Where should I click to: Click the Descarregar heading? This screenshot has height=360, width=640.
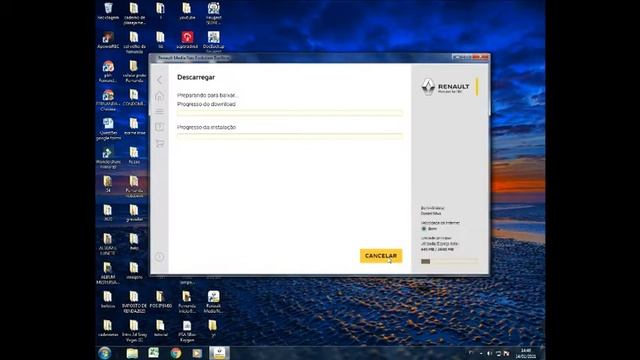[196, 77]
